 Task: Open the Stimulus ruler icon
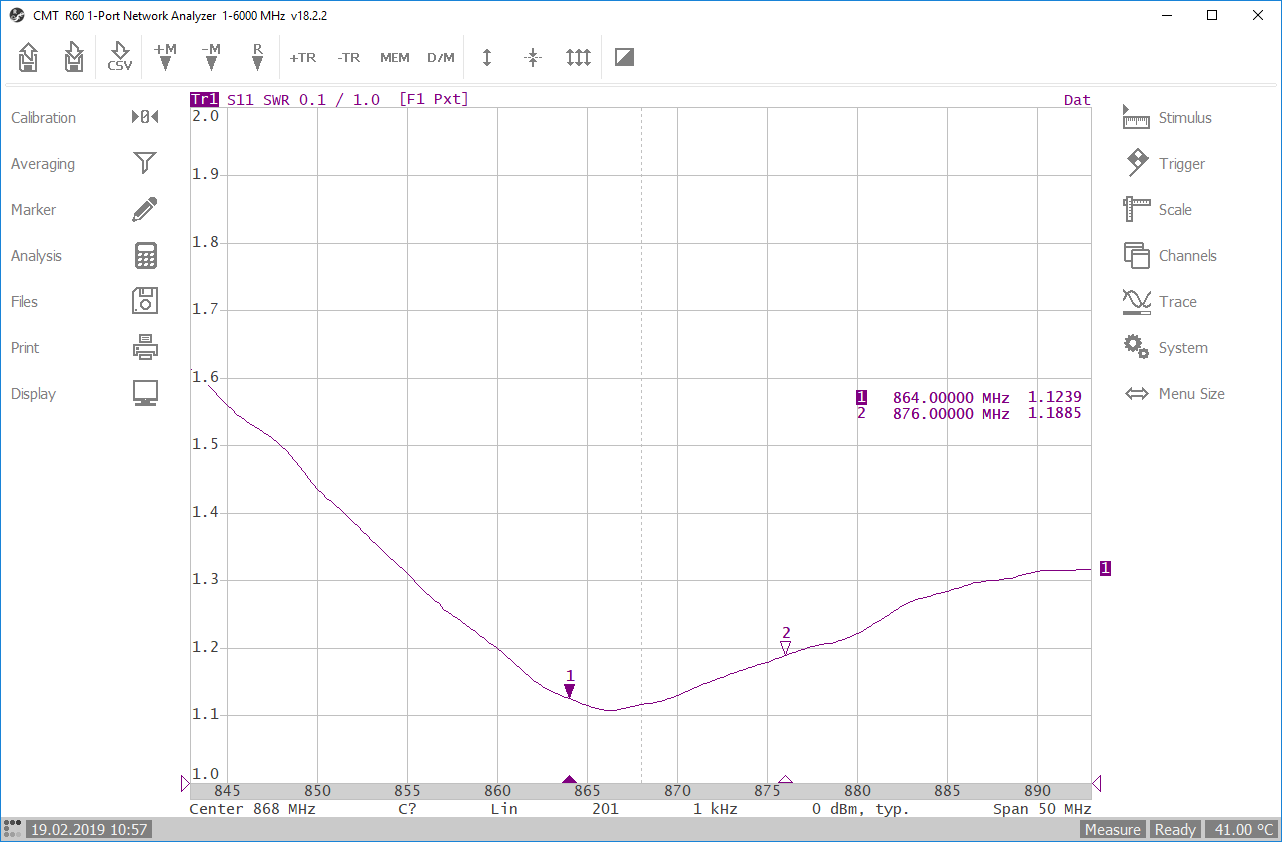pos(1136,117)
